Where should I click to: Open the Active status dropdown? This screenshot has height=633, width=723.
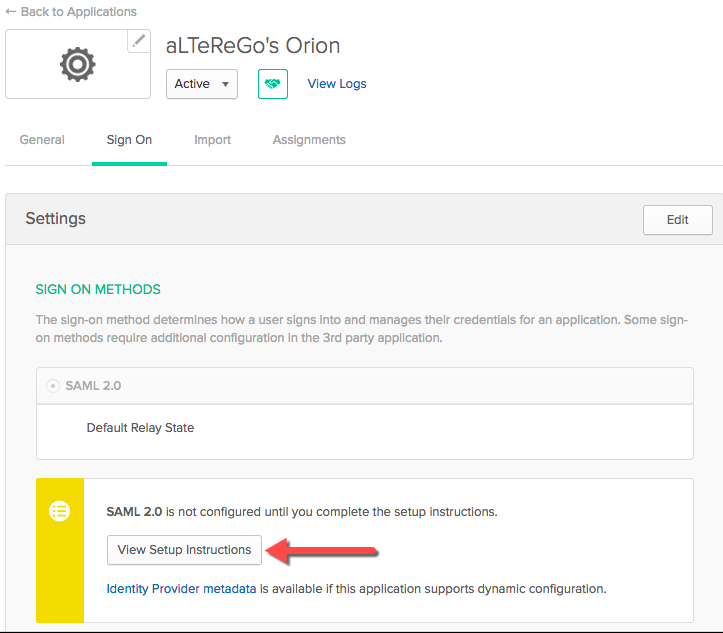coord(201,84)
